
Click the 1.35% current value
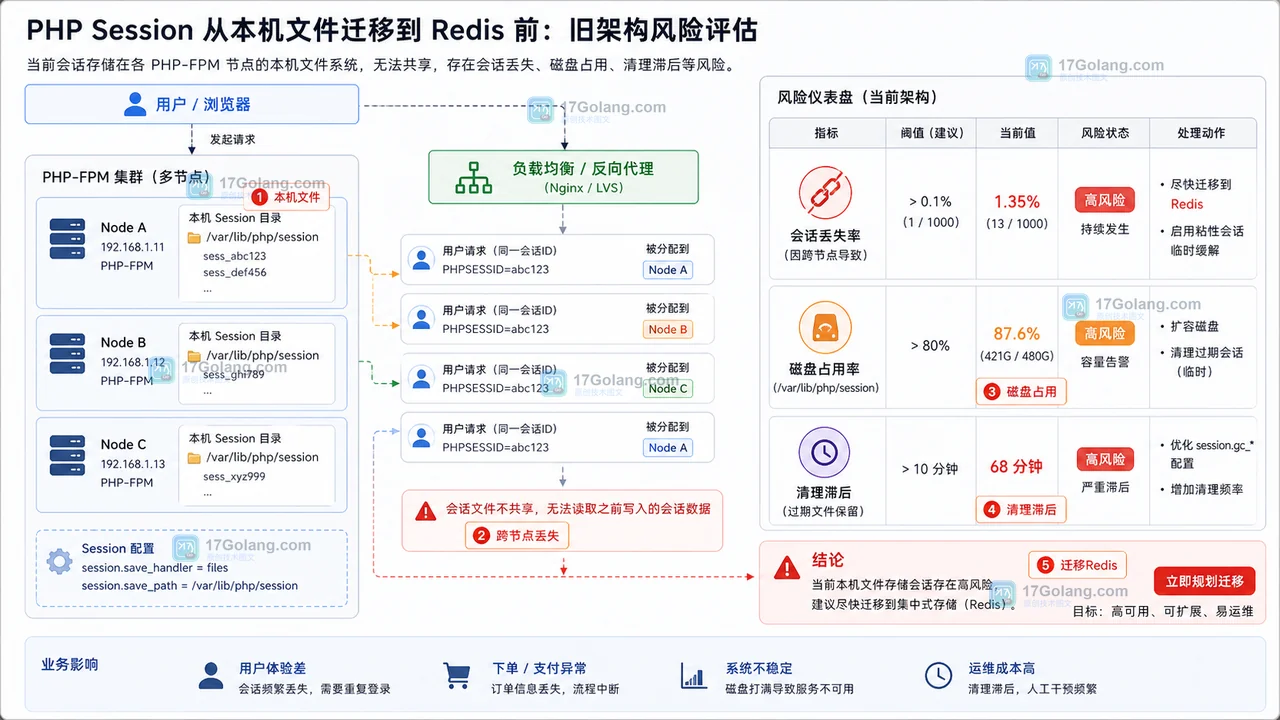[1017, 201]
